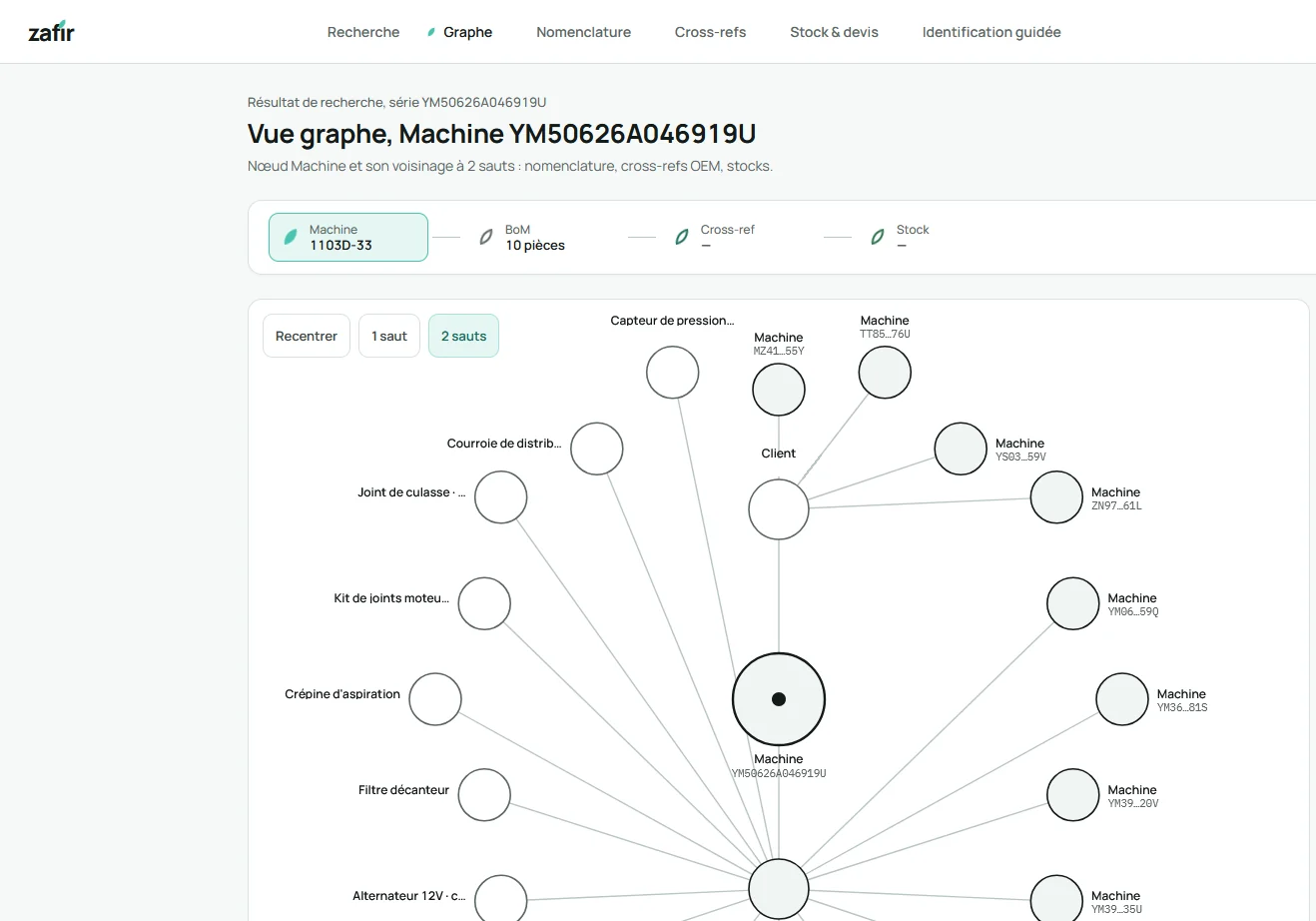The image size is (1316, 921).
Task: Open the Cross-refs tab
Action: coord(710,32)
